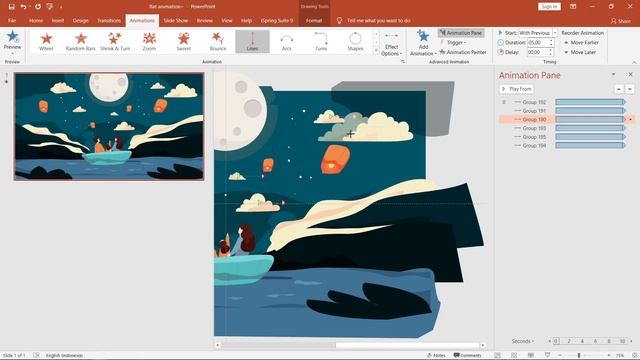The image size is (640, 360).
Task: Switch to Normal view icon
Action: [x=498, y=355]
